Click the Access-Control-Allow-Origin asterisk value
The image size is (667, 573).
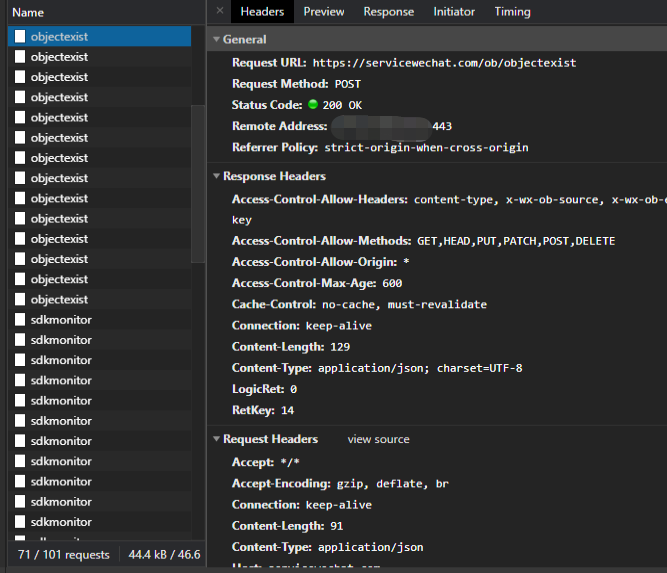pos(406,262)
